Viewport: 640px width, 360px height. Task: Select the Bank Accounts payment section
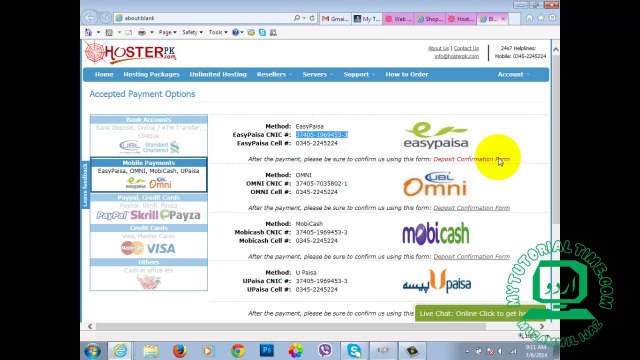point(149,136)
